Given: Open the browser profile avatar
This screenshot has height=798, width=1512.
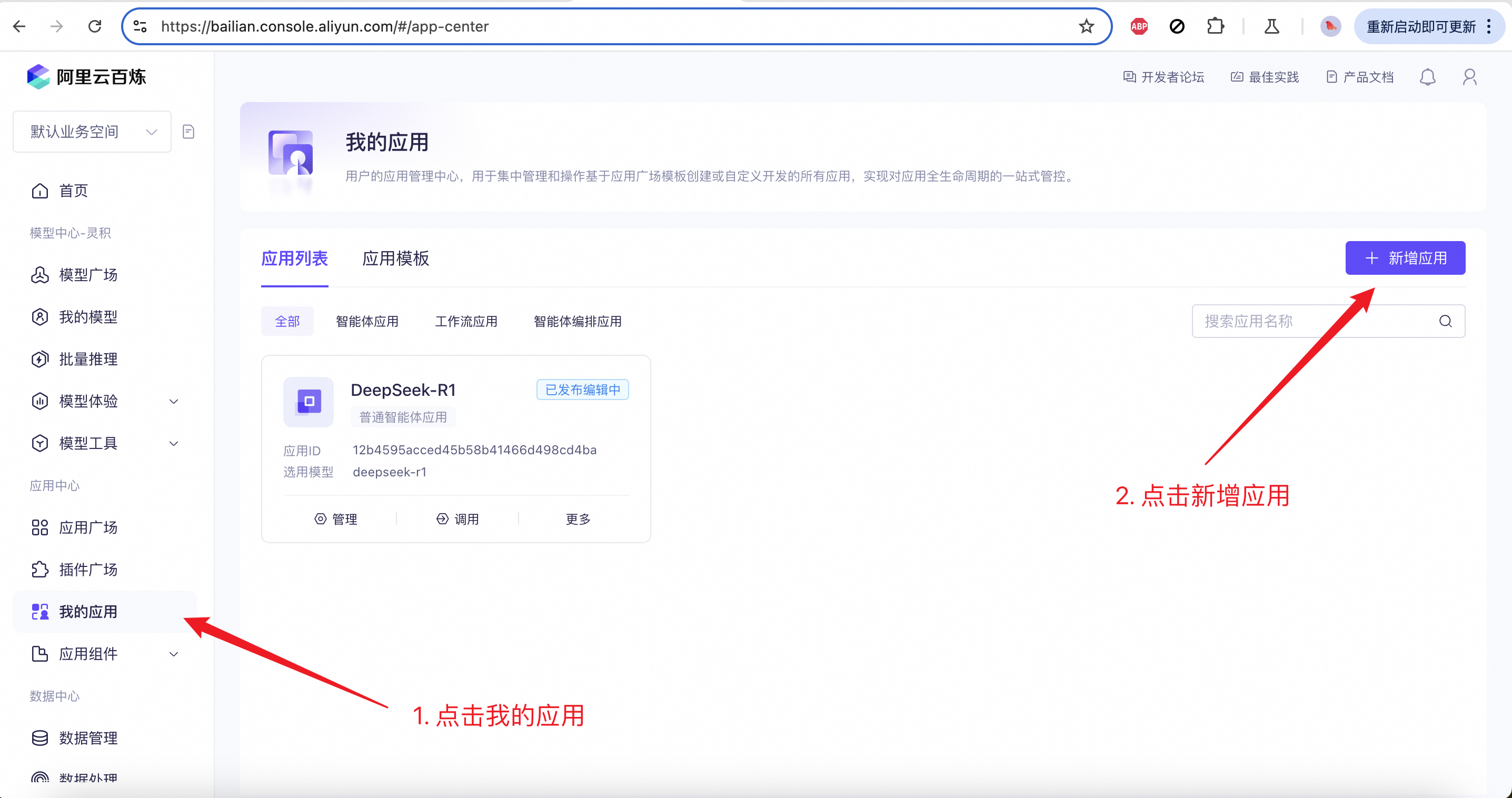Looking at the screenshot, I should 1330,26.
